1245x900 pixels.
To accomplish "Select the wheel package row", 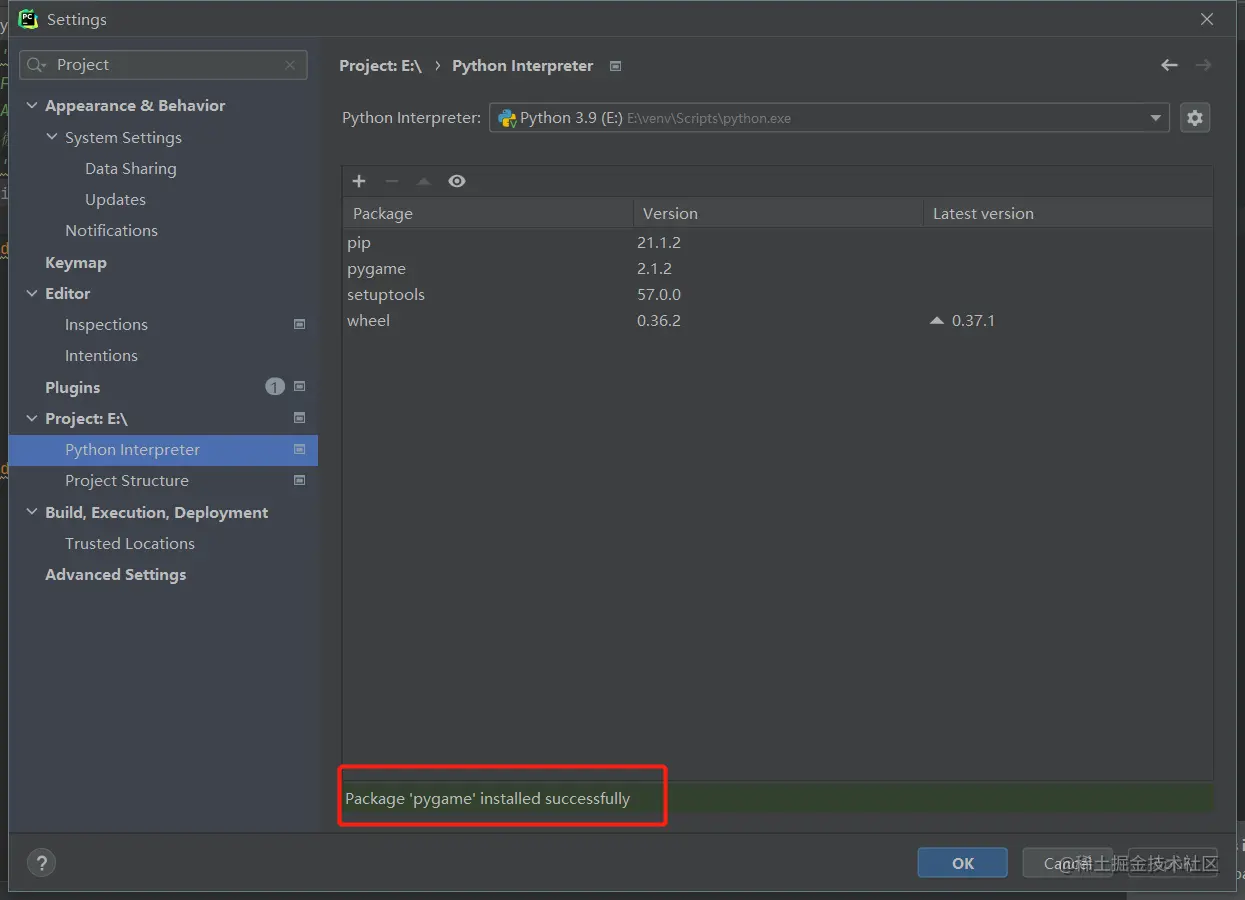I will click(x=777, y=321).
